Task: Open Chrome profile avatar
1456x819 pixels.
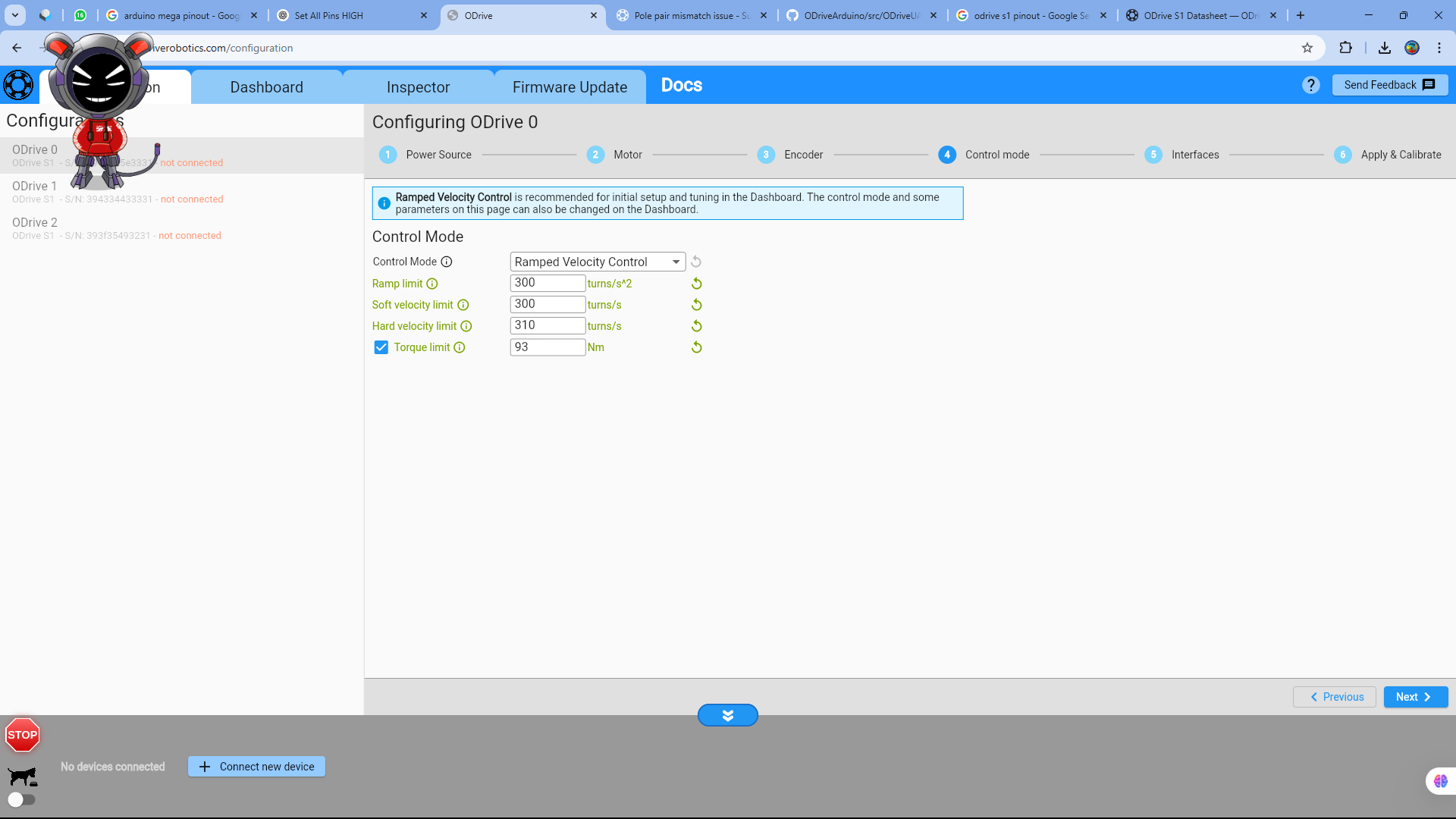Action: [x=1412, y=48]
